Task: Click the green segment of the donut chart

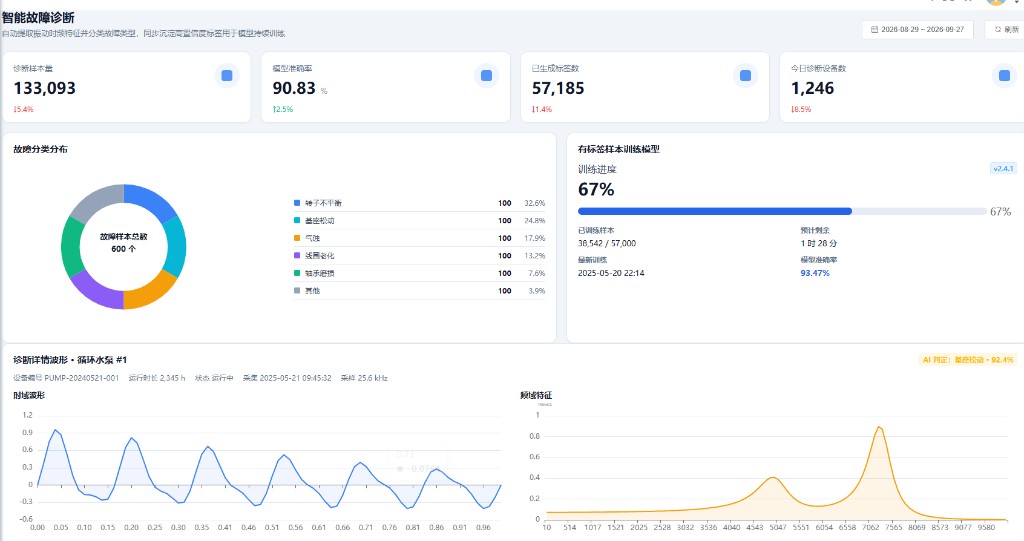Action: point(72,247)
